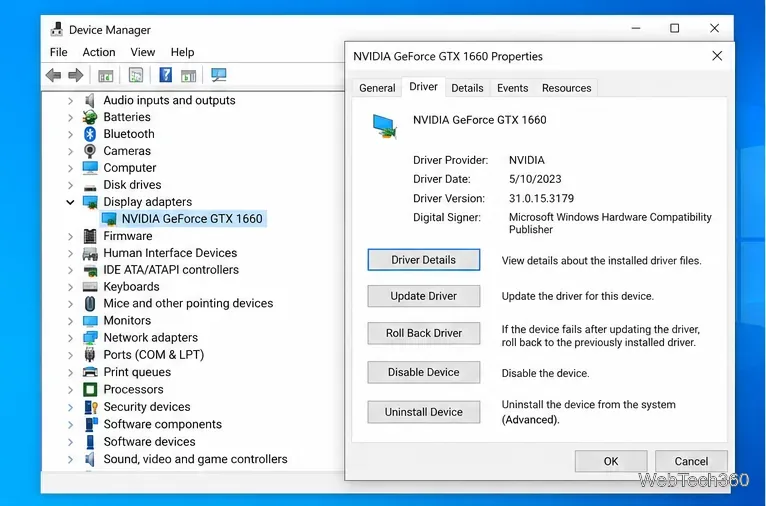Image resolution: width=766 pixels, height=506 pixels.
Task: Click the speaker icon for Audio inputs and outputs
Action: pyautogui.click(x=90, y=101)
